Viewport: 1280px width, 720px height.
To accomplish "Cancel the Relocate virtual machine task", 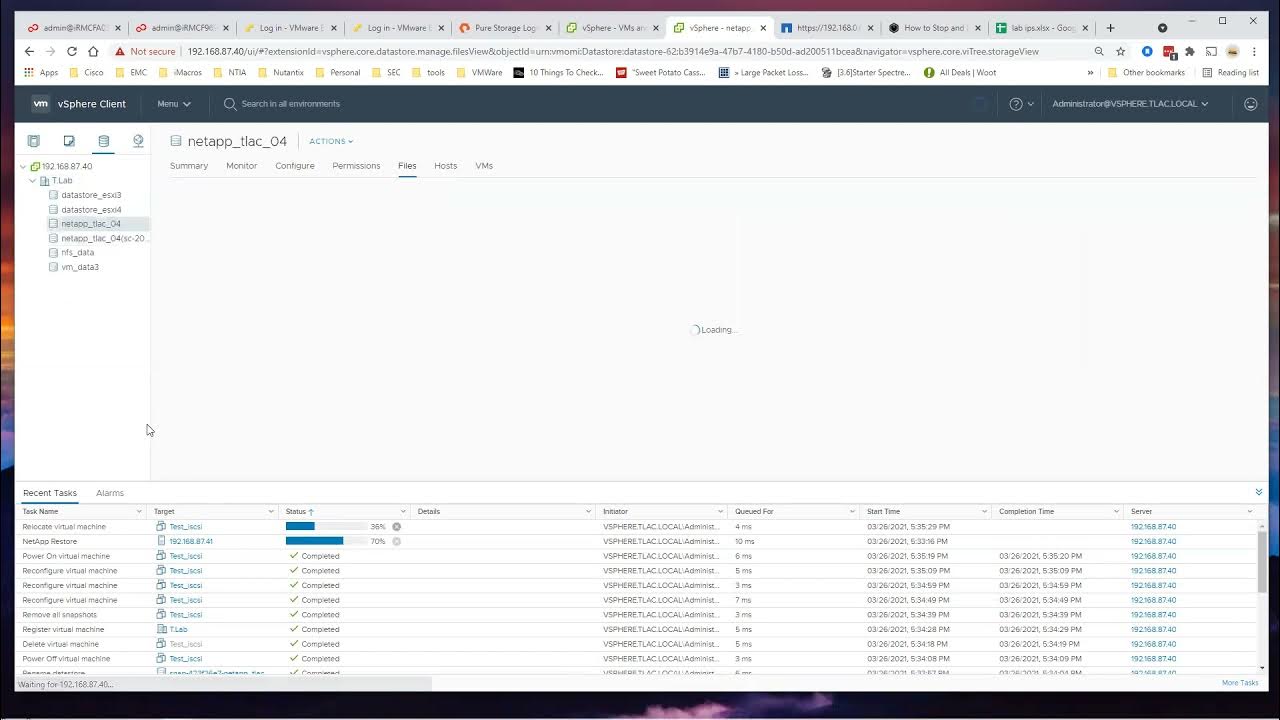I will [x=396, y=526].
